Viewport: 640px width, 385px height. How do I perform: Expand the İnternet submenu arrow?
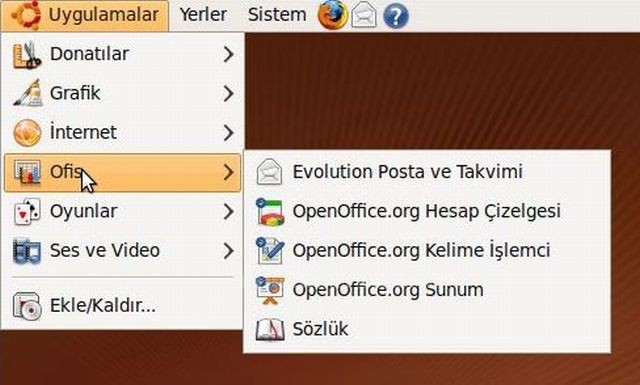[229, 133]
